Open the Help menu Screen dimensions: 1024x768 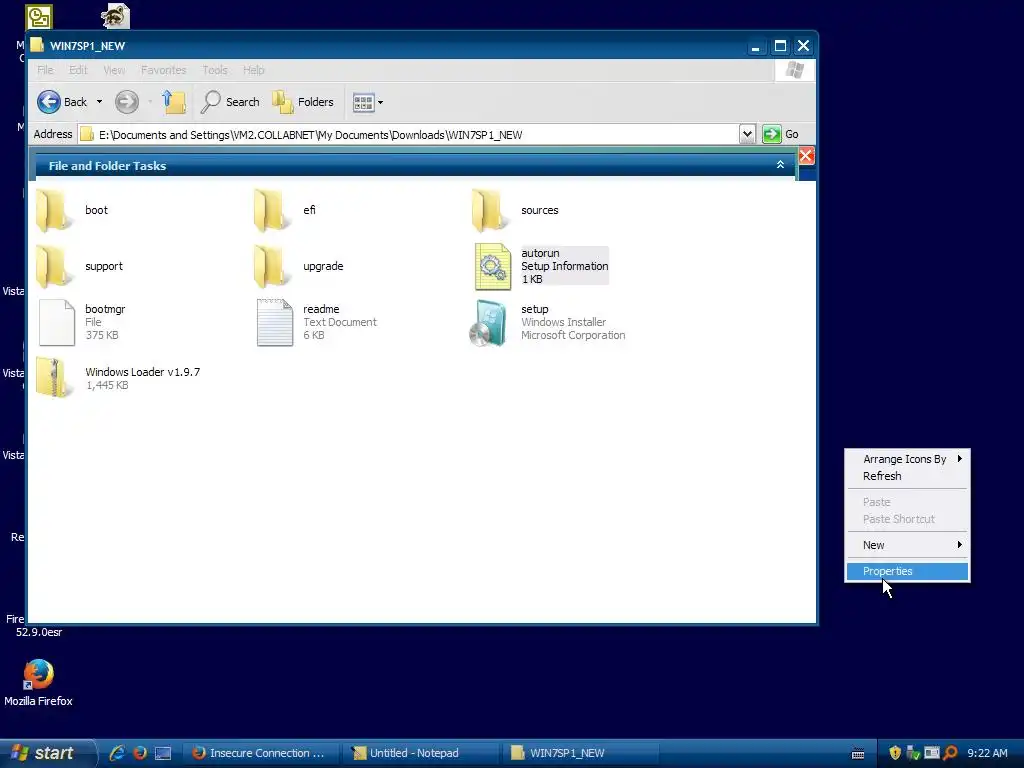(253, 70)
